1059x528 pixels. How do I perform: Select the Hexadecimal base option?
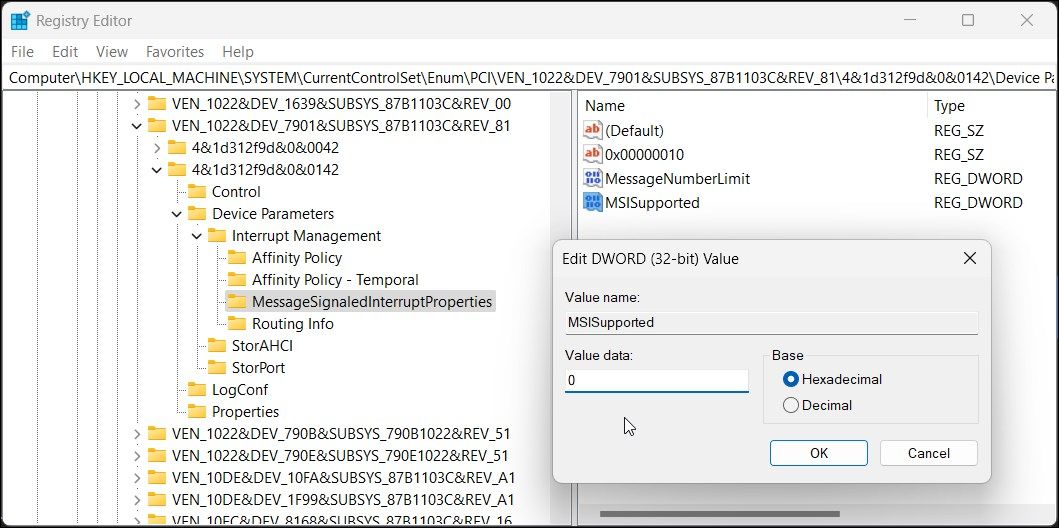(x=792, y=379)
